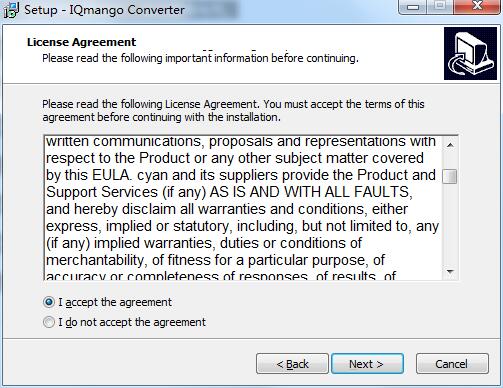
Task: Click the scrollbar track above the thumb
Action: click(x=450, y=161)
